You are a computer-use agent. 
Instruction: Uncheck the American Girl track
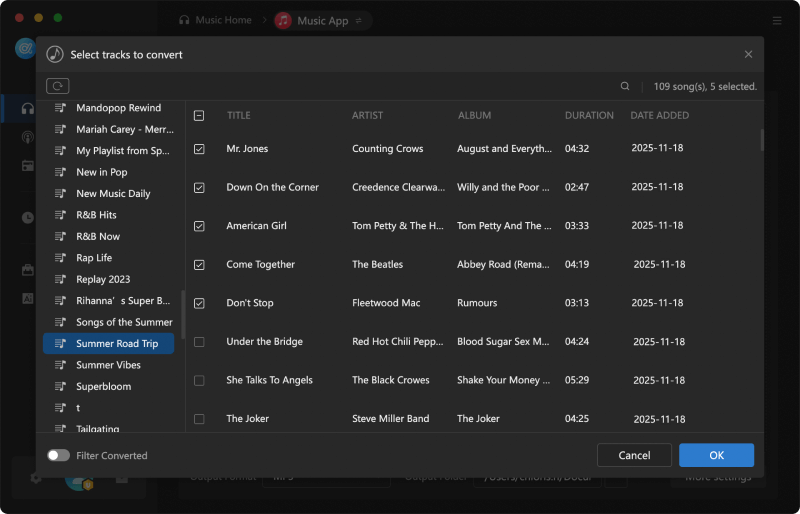pyautogui.click(x=199, y=226)
